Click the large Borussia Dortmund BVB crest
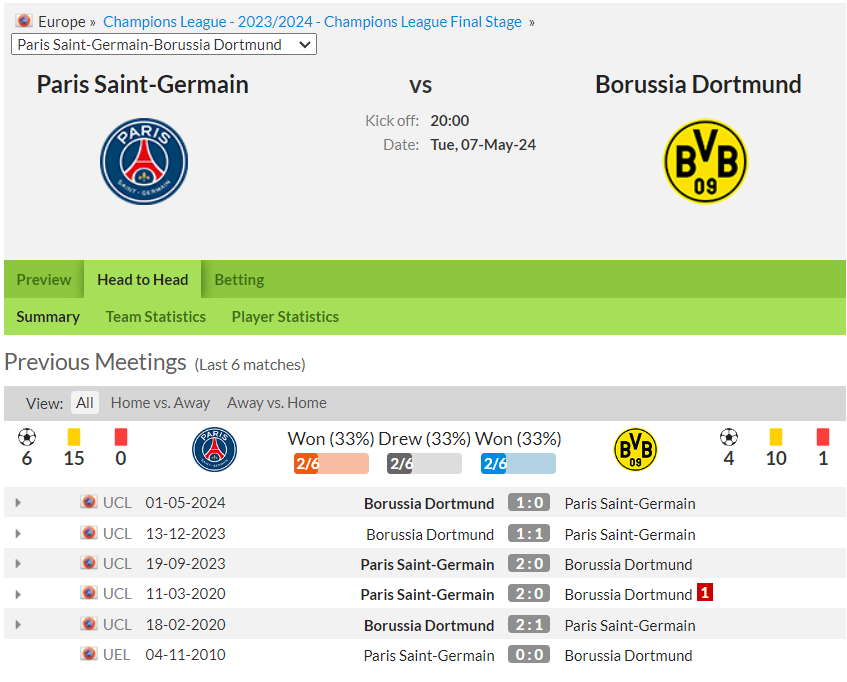The width and height of the screenshot is (847, 682). (705, 161)
